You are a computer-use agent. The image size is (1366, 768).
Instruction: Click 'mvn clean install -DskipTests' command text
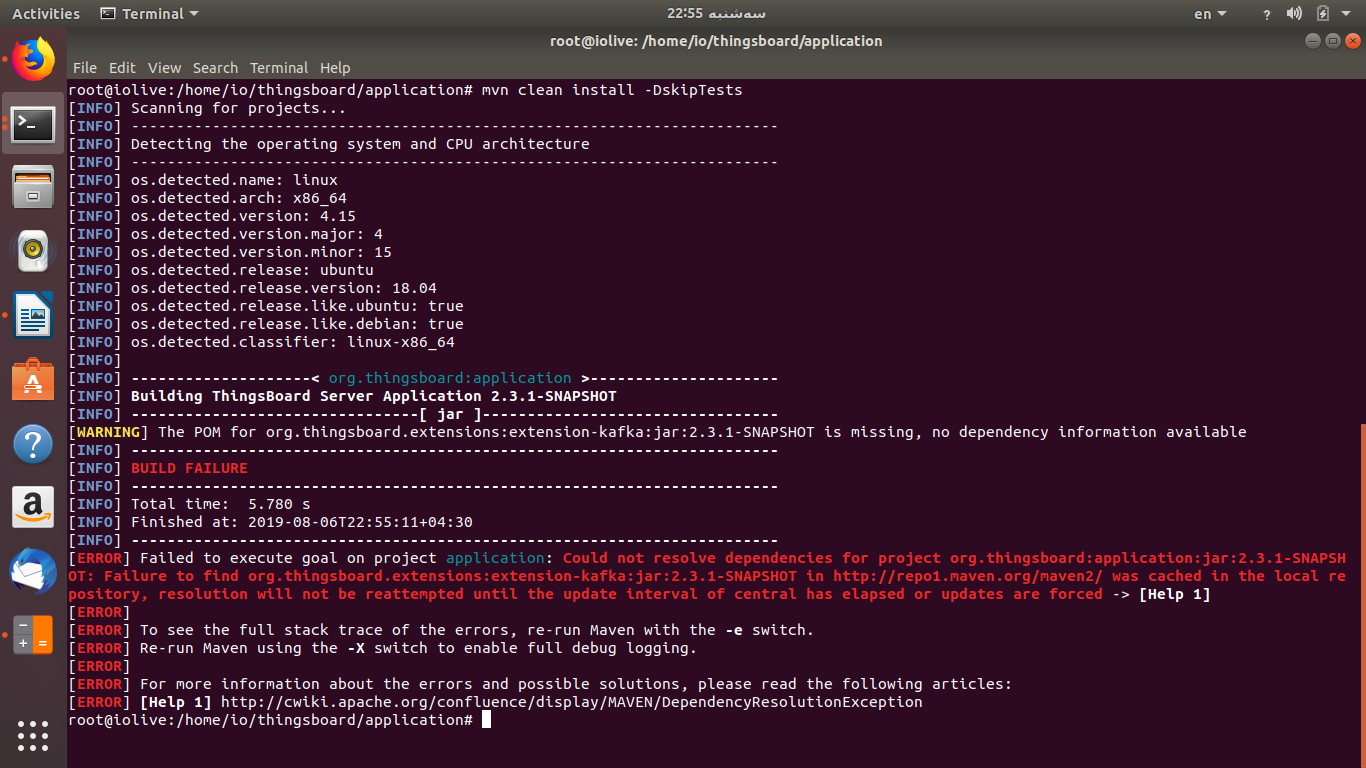coord(612,90)
